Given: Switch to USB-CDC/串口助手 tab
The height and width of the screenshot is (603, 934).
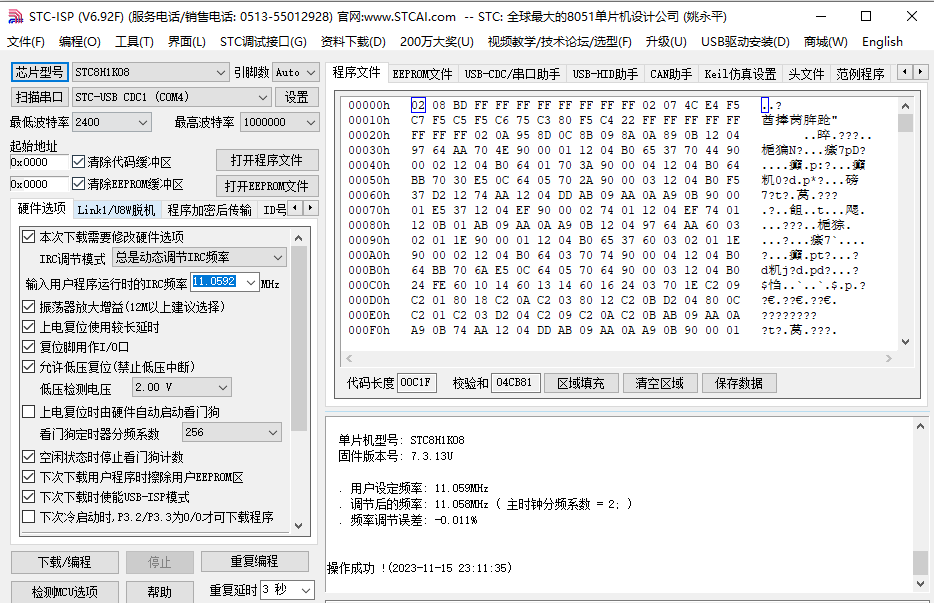Looking at the screenshot, I should tap(512, 74).
